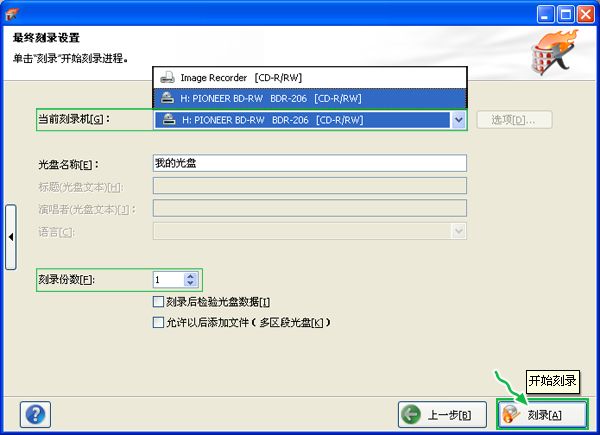Maximize the burning settings window
600x435 pixels.
coord(566,15)
